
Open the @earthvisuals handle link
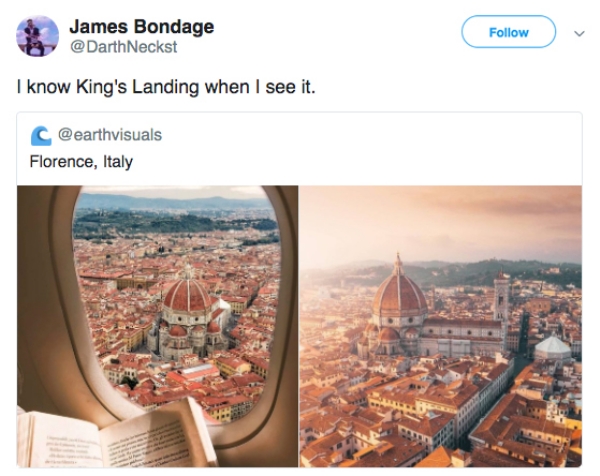(109, 135)
